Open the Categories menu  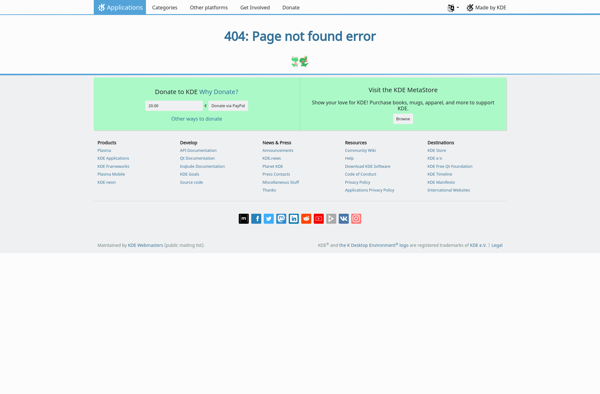165,8
